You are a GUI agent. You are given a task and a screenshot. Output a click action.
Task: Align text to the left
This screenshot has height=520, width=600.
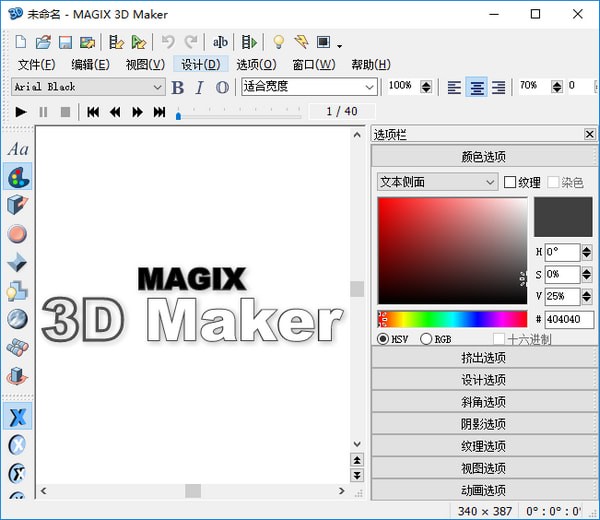[454, 88]
